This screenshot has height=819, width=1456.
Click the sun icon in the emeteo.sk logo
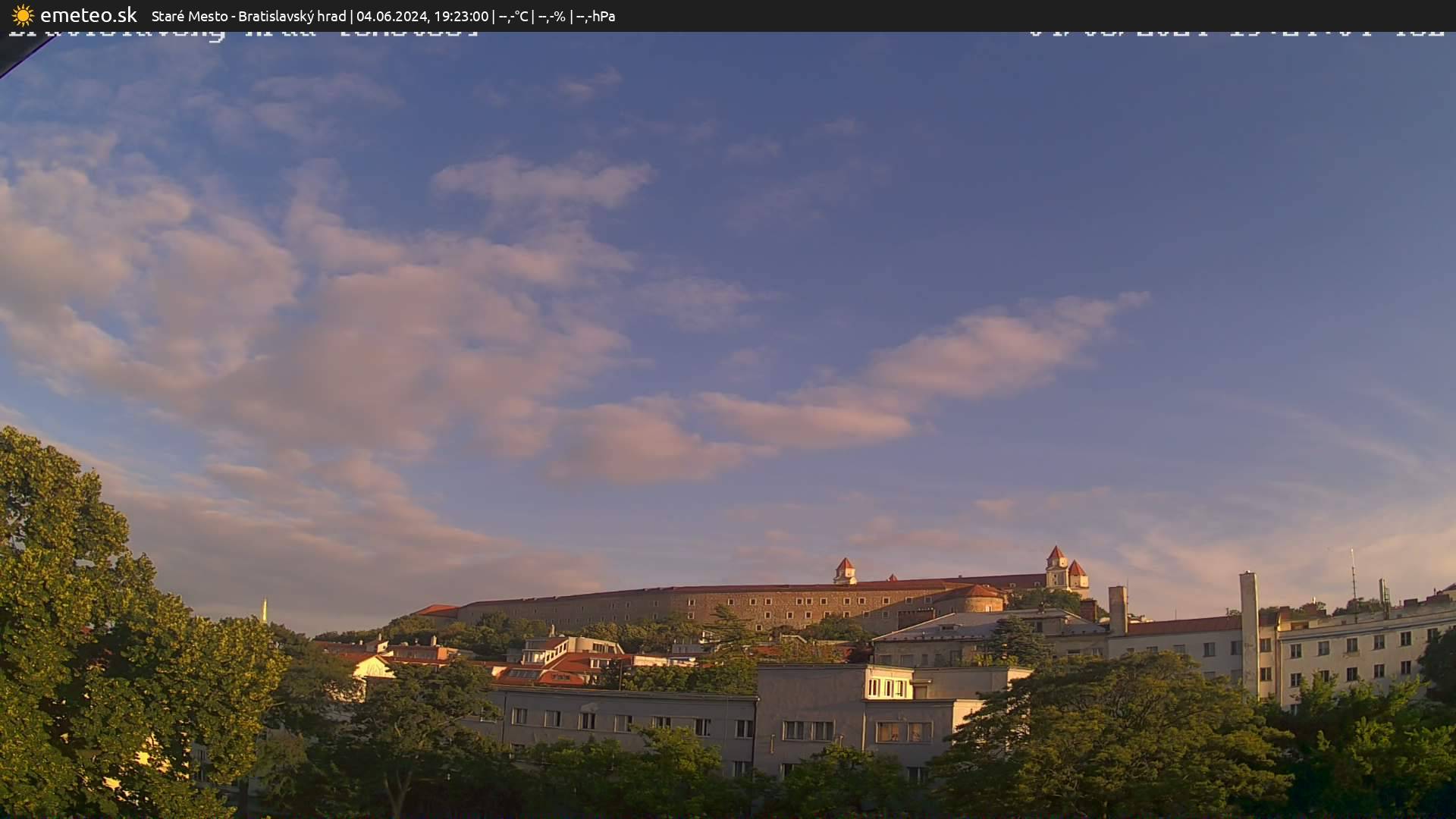[23, 15]
